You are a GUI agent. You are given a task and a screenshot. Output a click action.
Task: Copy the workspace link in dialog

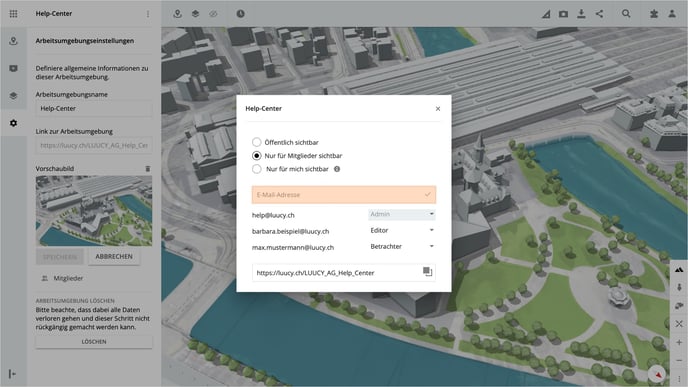427,272
